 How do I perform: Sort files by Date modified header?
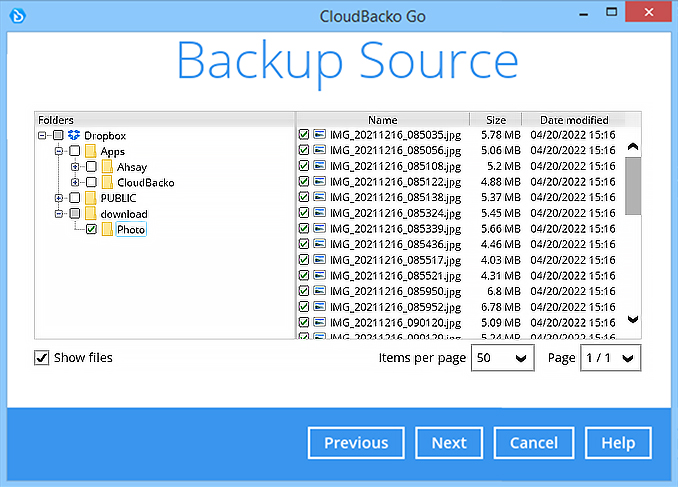coord(574,120)
